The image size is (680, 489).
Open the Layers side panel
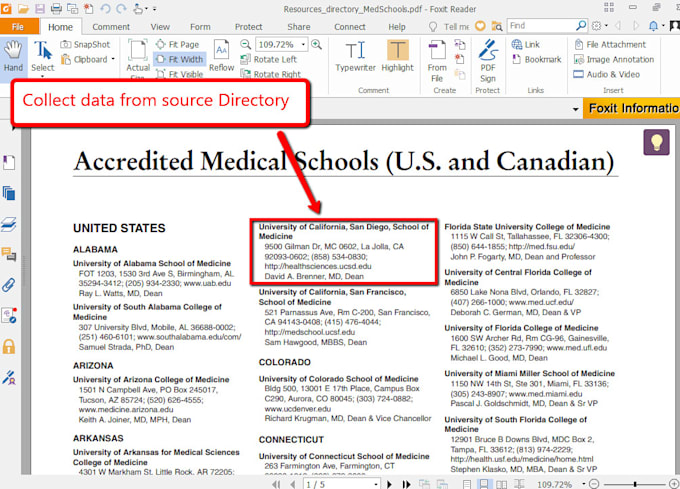[x=9, y=224]
